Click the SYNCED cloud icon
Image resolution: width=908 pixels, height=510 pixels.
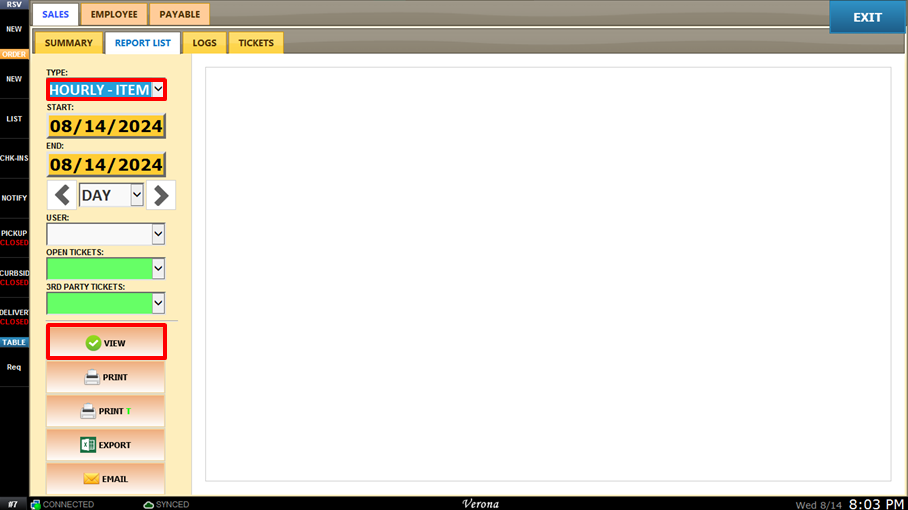pos(148,504)
